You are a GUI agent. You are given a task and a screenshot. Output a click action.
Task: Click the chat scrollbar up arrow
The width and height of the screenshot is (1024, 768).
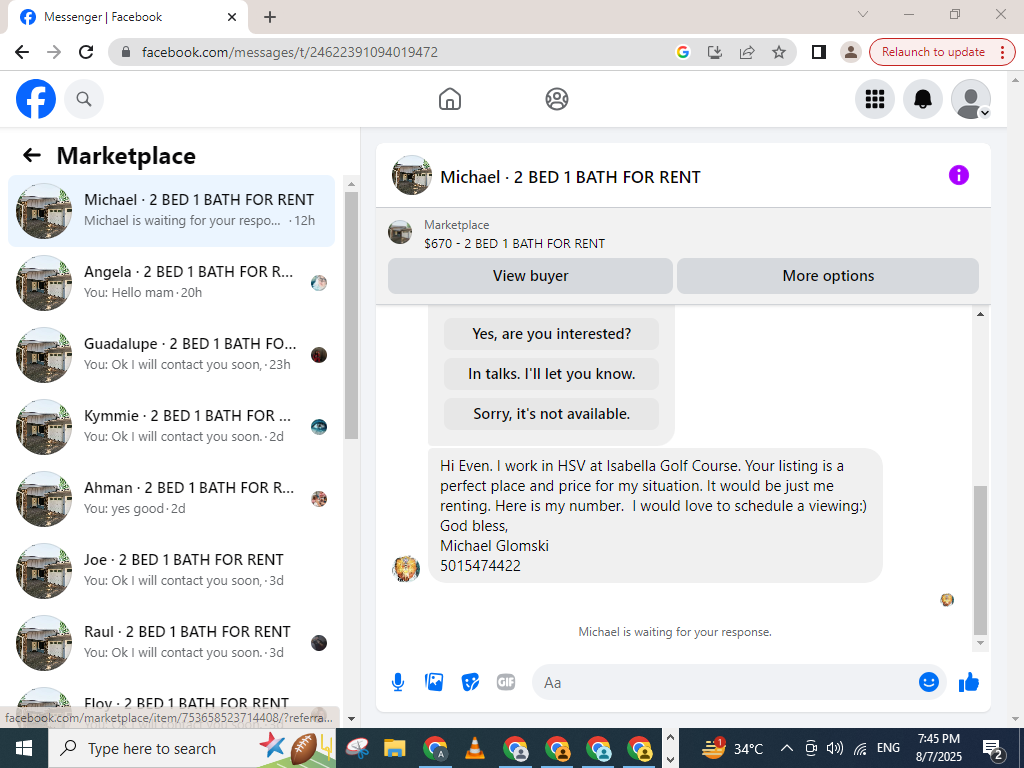point(980,314)
